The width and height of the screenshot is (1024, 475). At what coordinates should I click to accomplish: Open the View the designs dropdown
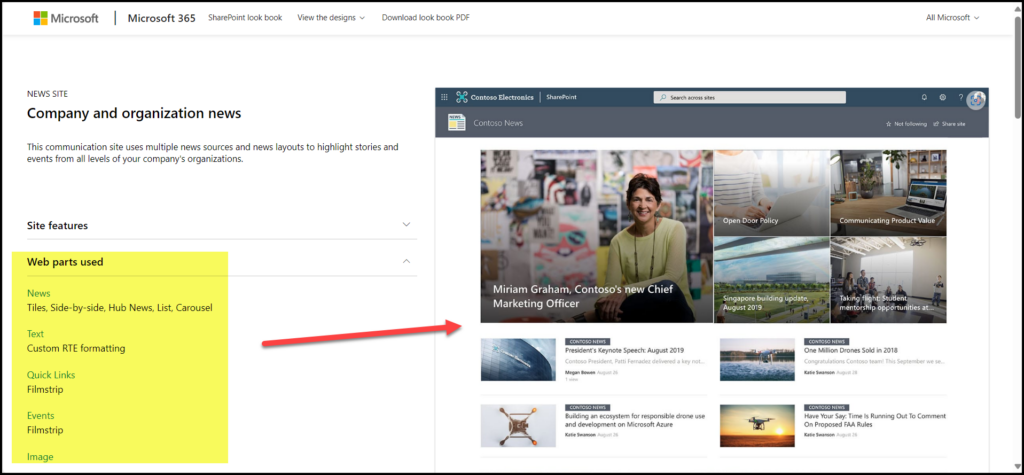pos(331,18)
